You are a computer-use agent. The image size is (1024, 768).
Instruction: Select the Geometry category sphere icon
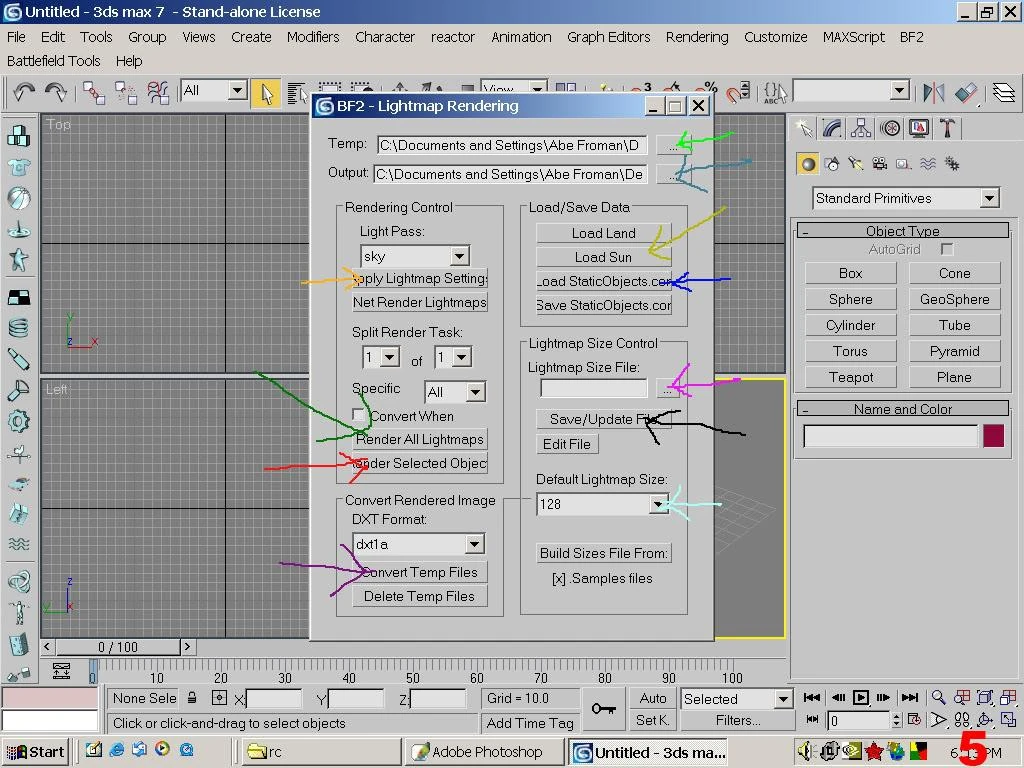coord(808,164)
